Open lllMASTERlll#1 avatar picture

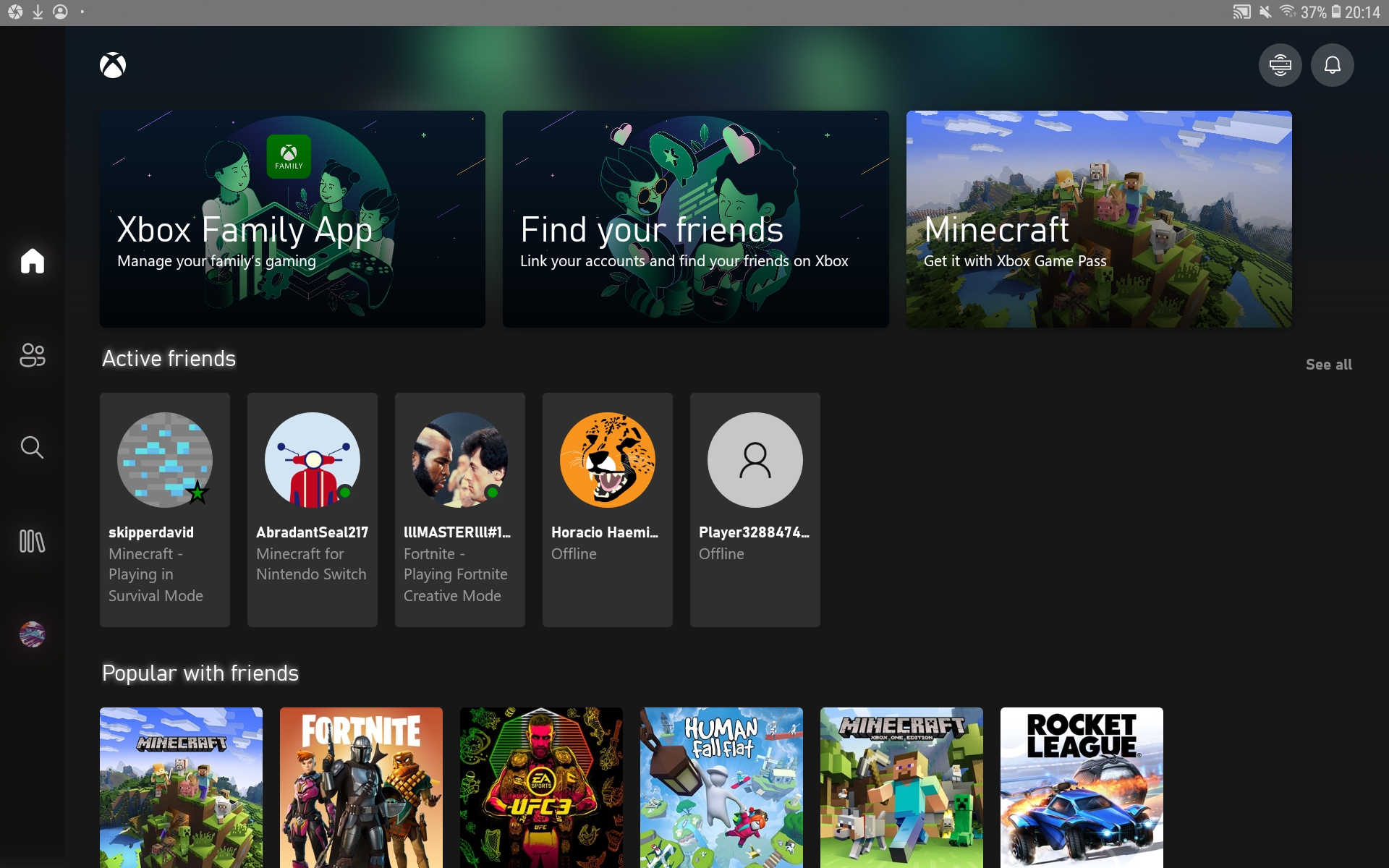460,460
